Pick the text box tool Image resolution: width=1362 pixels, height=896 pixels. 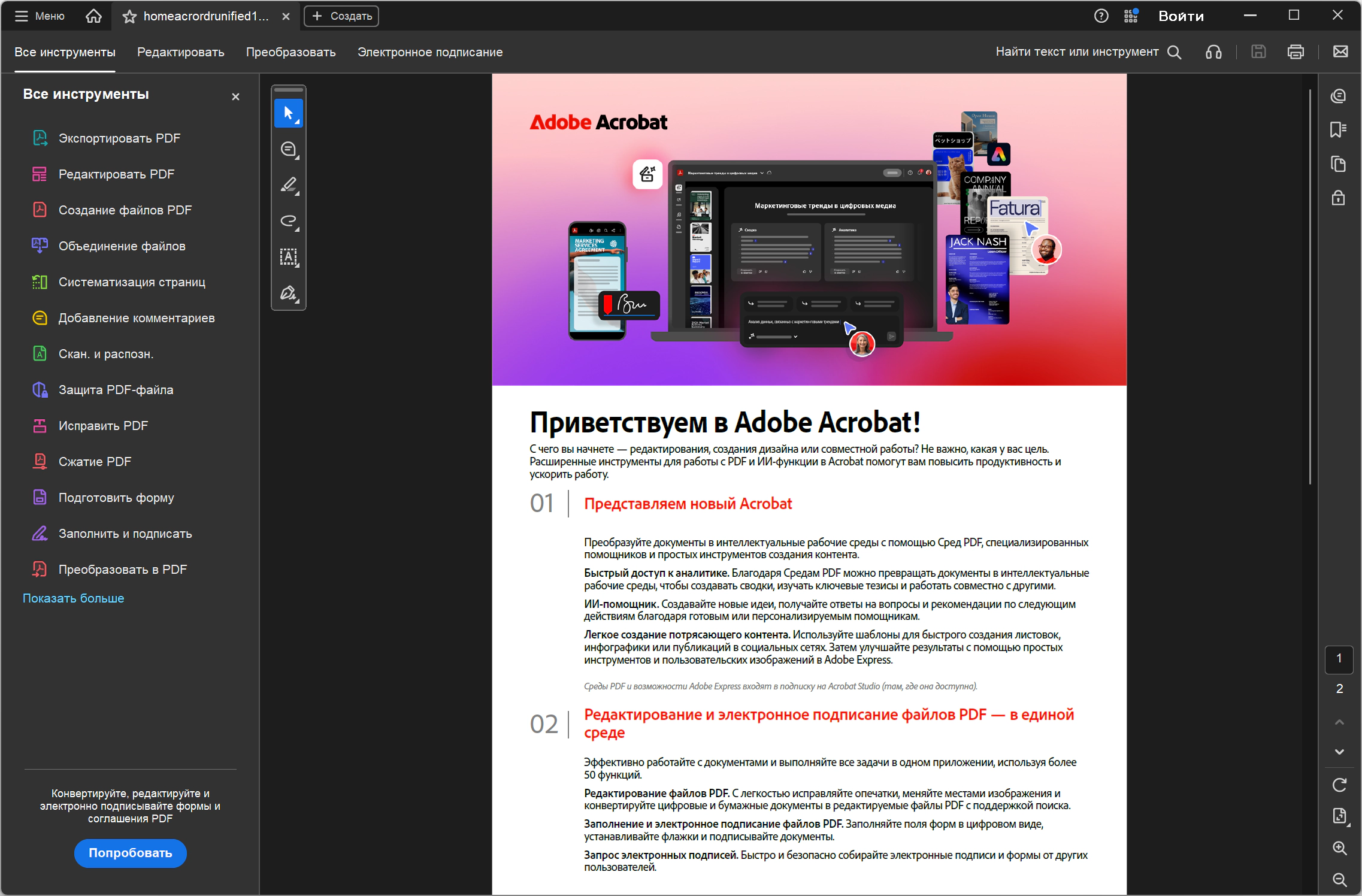(288, 257)
